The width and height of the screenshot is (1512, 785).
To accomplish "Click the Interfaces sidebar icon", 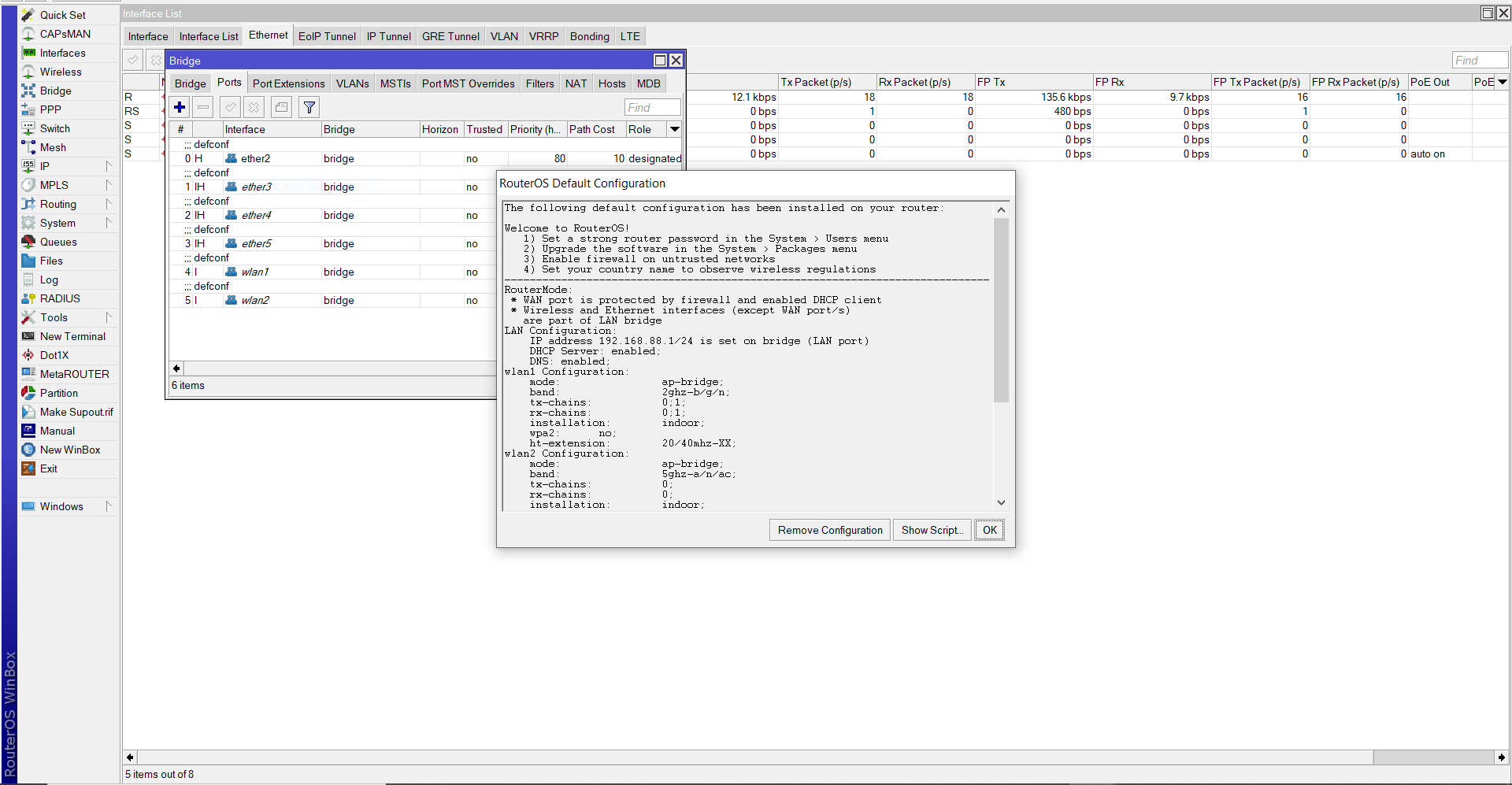I will (28, 53).
